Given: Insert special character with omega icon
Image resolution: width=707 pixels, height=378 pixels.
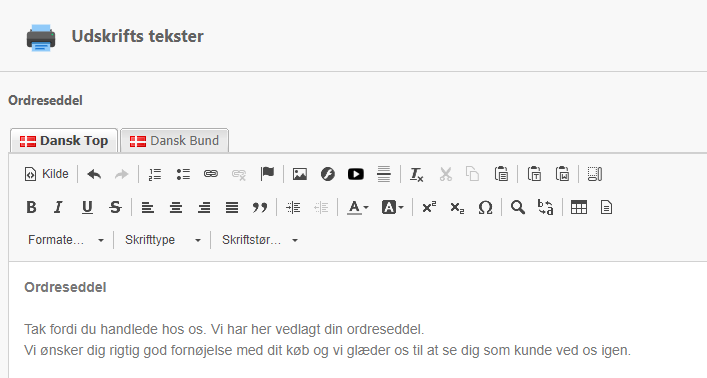Looking at the screenshot, I should coord(485,207).
